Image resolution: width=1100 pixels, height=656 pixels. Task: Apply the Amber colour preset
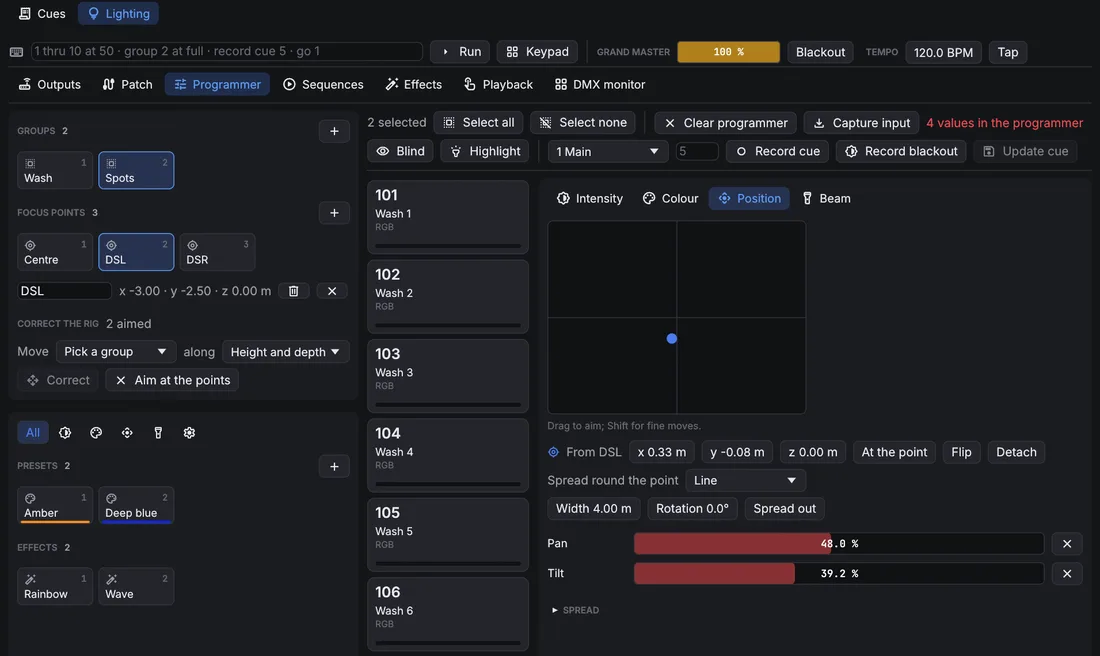55,506
